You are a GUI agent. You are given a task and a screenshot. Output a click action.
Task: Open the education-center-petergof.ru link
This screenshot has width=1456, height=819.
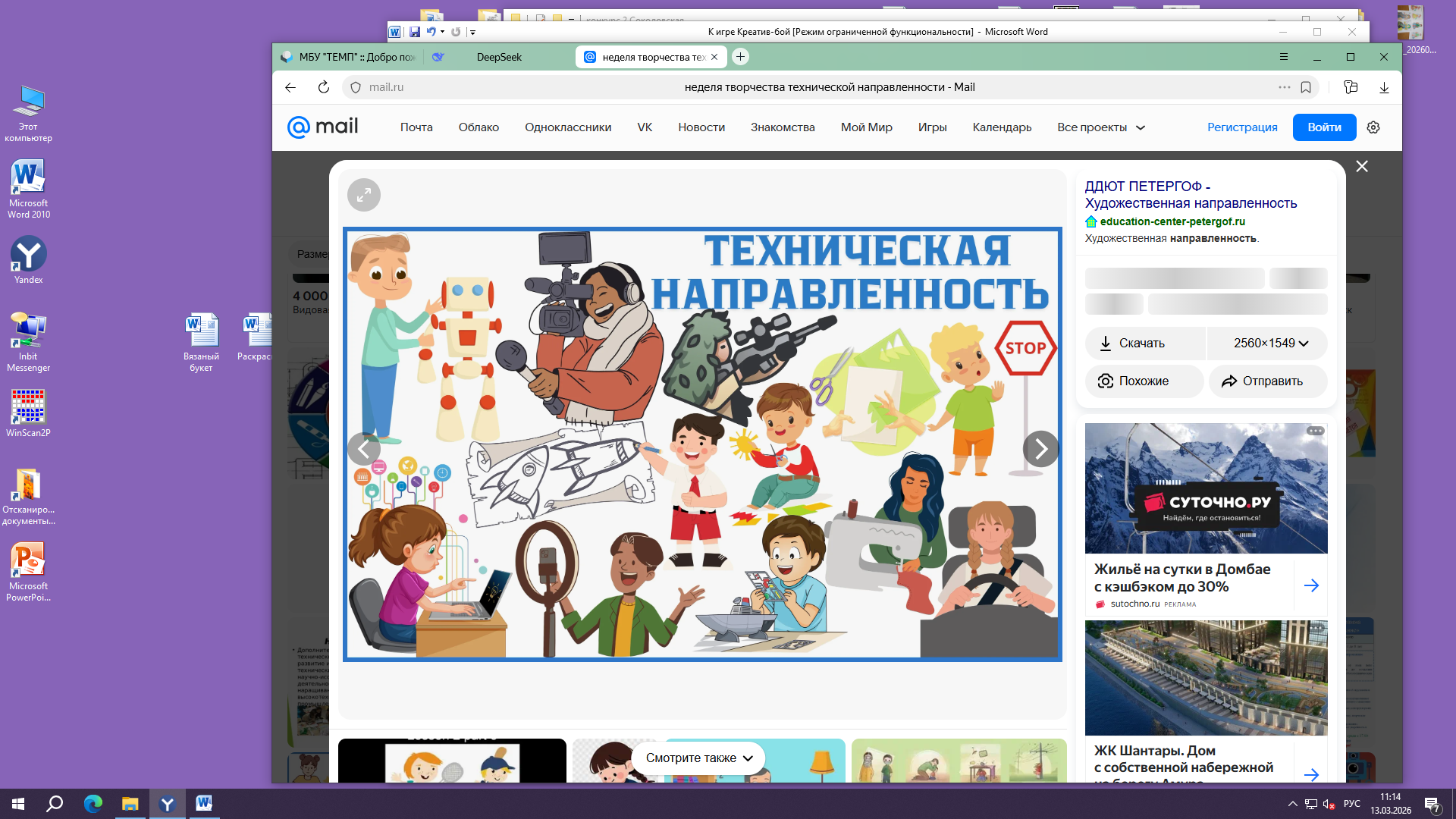[x=1172, y=221]
